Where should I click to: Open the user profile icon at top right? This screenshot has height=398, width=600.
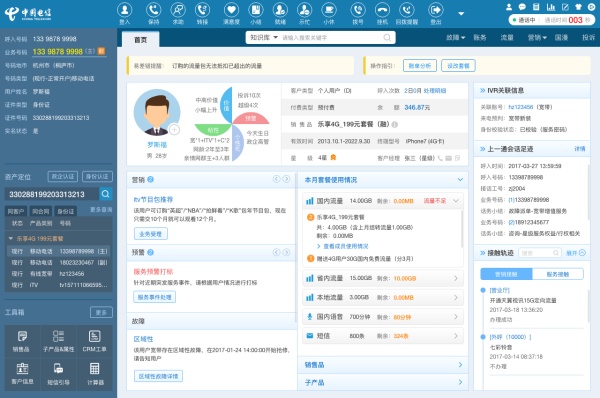click(509, 7)
